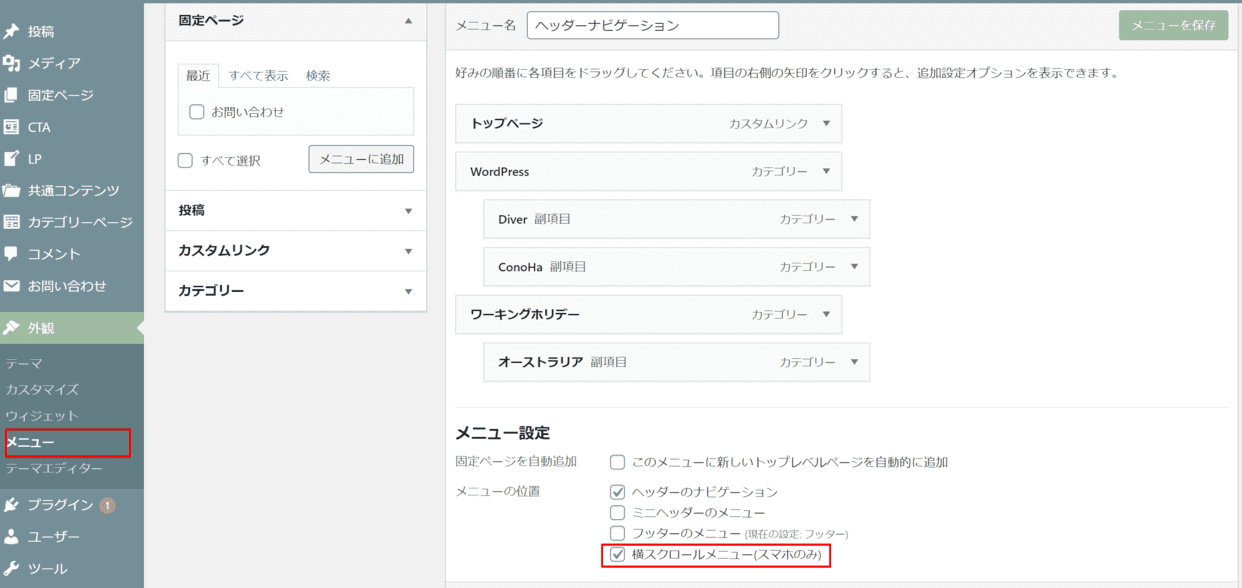Screen dimensions: 1242x588
Task: Expand the カスタムリンク accordion section
Action: click(x=295, y=251)
